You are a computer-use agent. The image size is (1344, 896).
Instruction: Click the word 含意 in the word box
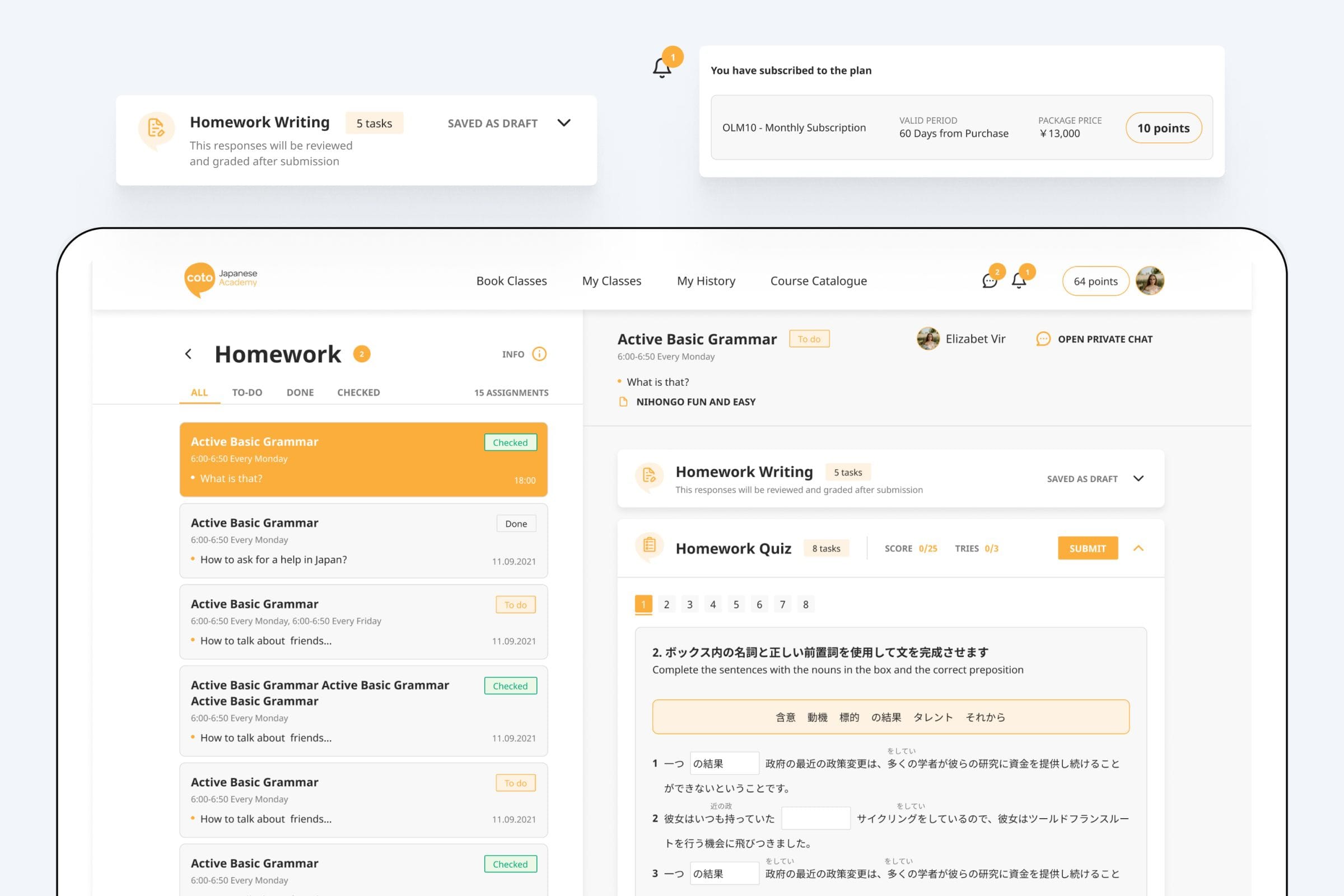[785, 717]
